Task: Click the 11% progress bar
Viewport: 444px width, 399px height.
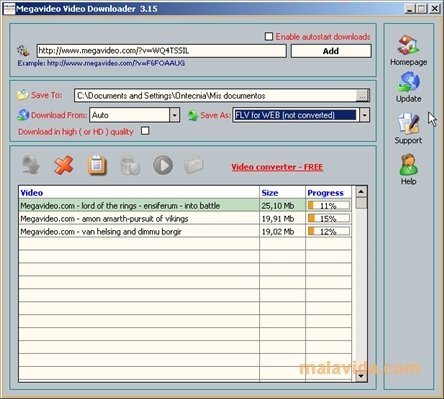Action: pos(329,206)
